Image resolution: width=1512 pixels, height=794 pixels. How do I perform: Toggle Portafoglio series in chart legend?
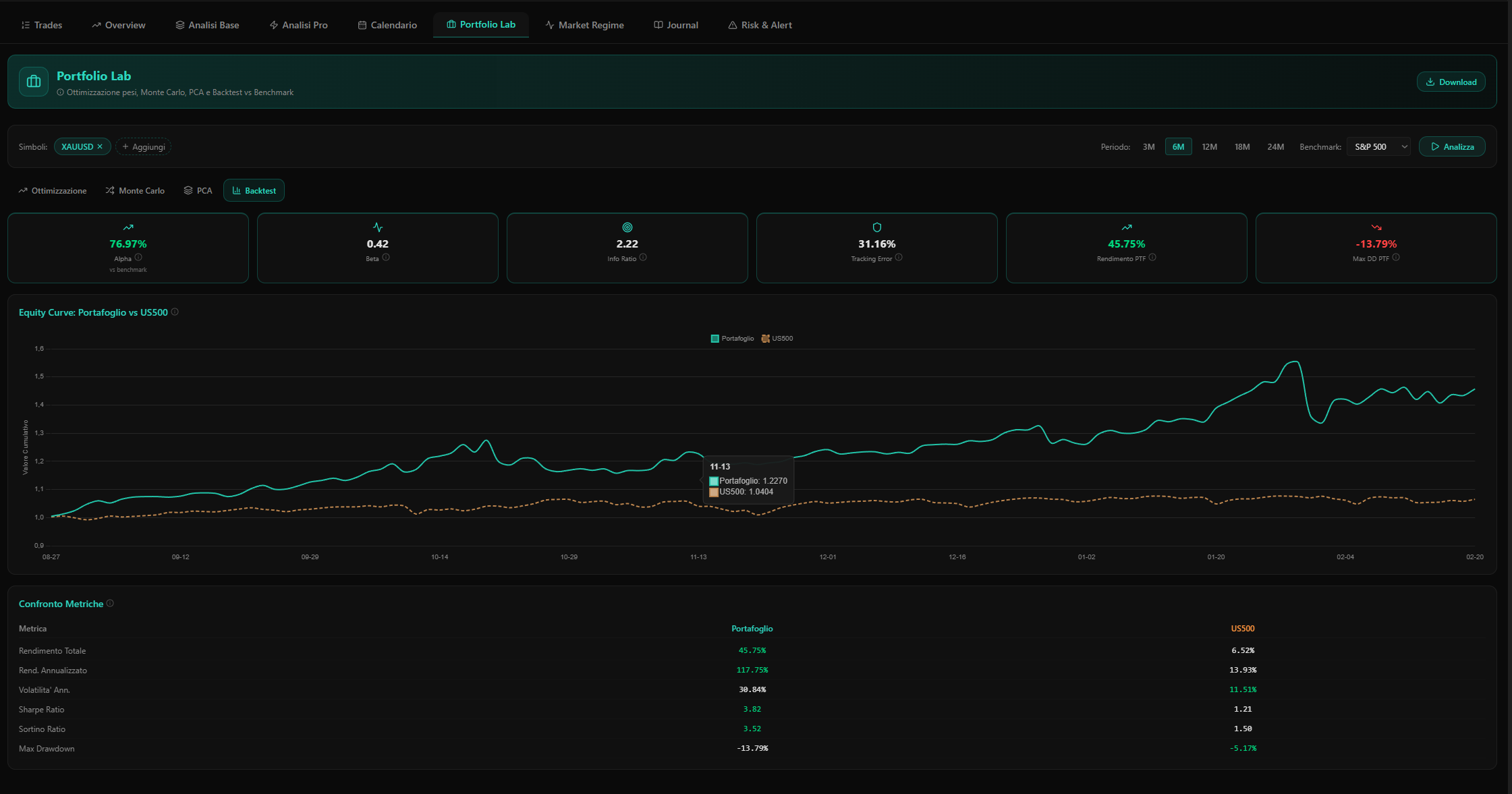(732, 339)
